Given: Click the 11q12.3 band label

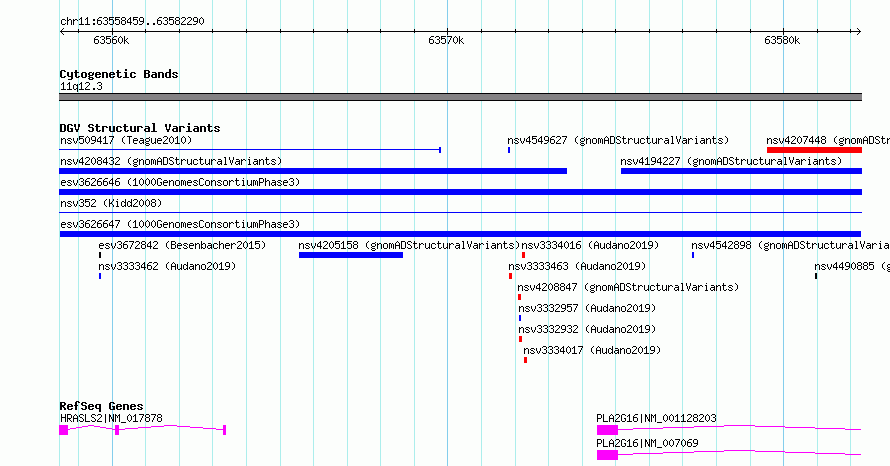Looking at the screenshot, I should [81, 86].
